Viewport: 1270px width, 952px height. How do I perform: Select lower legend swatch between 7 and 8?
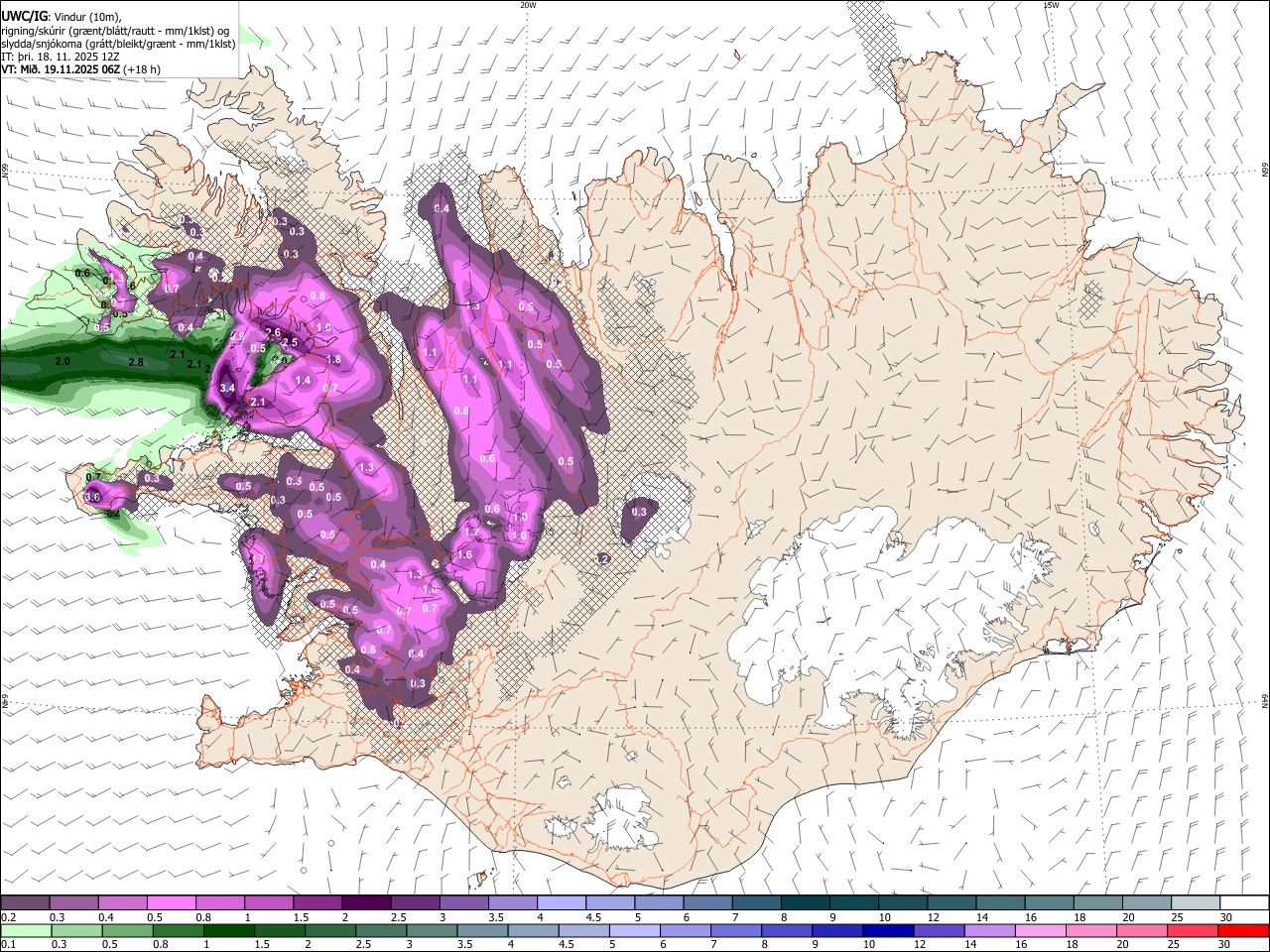point(735,930)
